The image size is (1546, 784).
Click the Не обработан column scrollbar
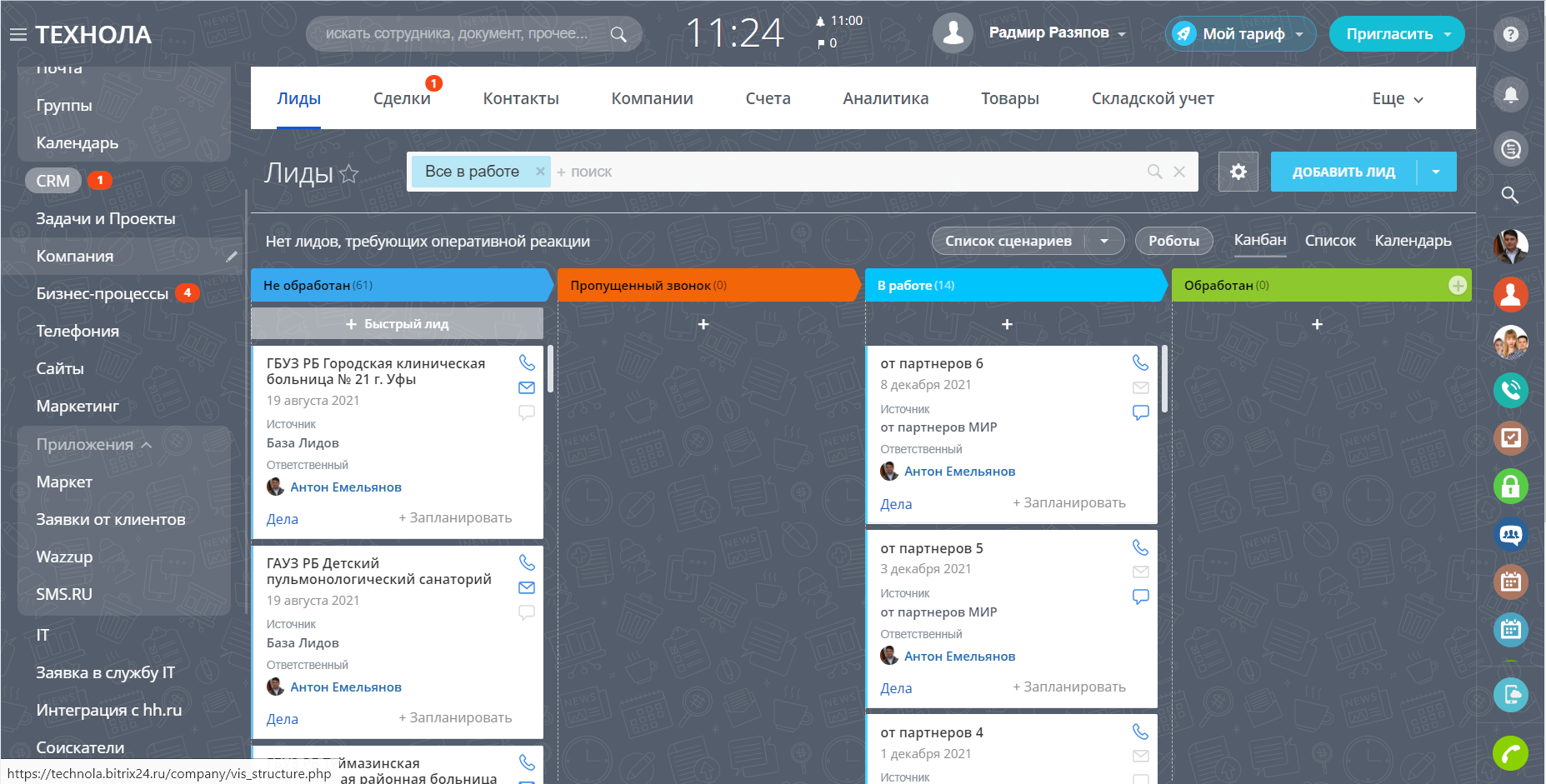[550, 369]
